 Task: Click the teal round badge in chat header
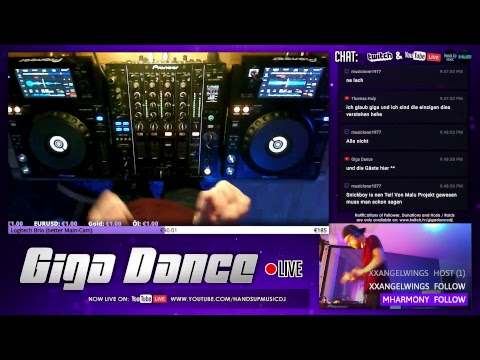465,56
